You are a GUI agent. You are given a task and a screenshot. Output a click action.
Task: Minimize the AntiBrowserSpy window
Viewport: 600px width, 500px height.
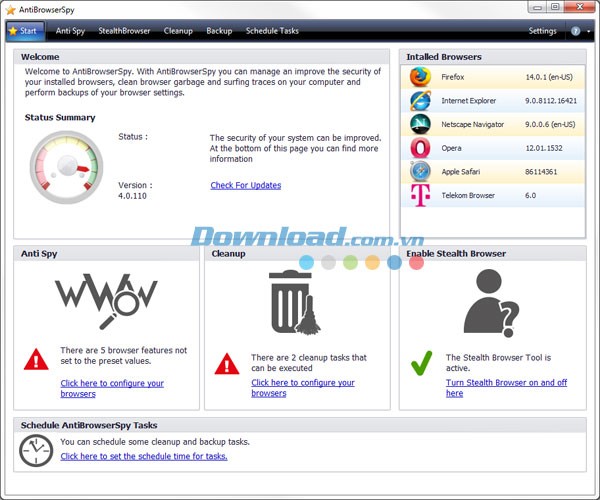537,7
